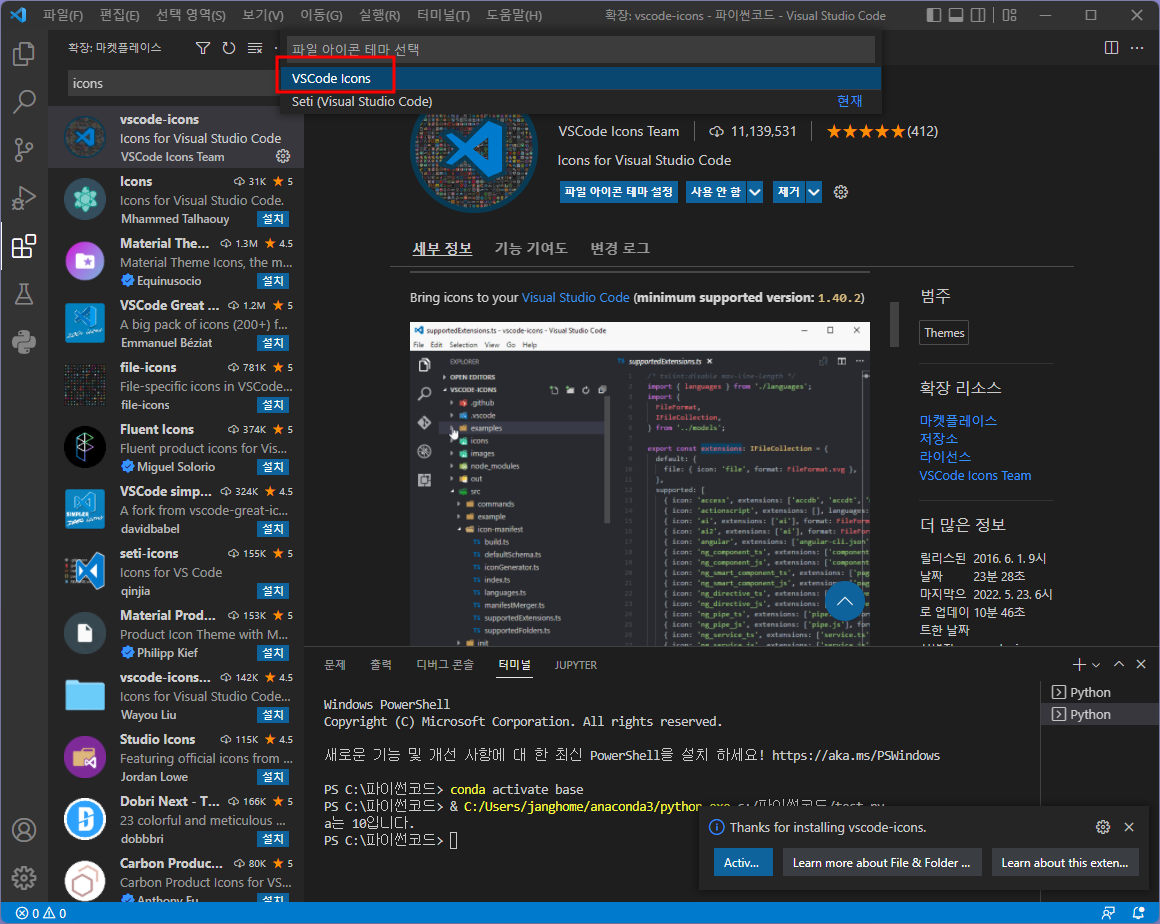Maximize the panel with caret icon
This screenshot has height=924, width=1160.
(x=1119, y=664)
